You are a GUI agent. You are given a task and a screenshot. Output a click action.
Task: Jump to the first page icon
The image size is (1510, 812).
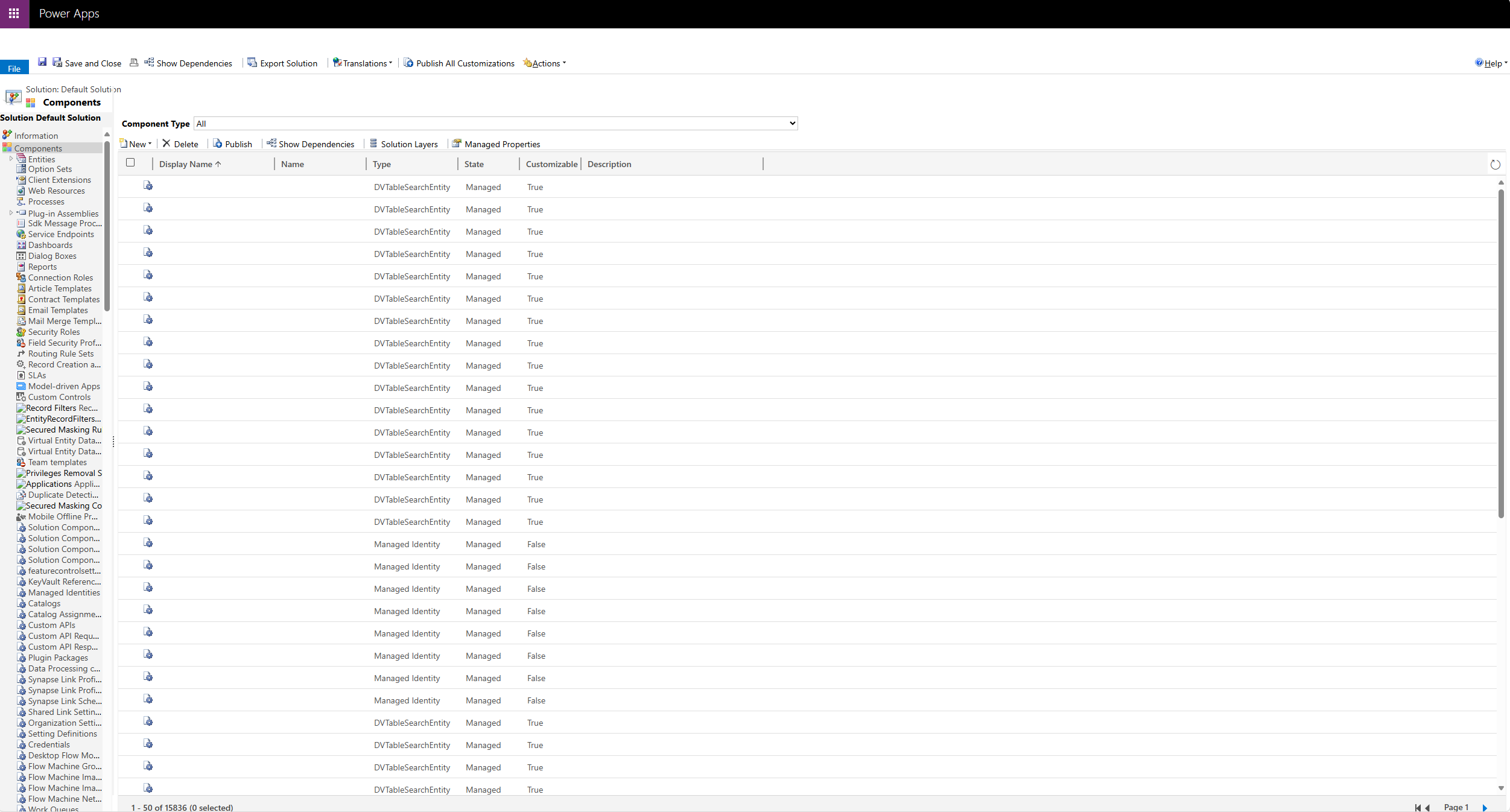(x=1417, y=807)
